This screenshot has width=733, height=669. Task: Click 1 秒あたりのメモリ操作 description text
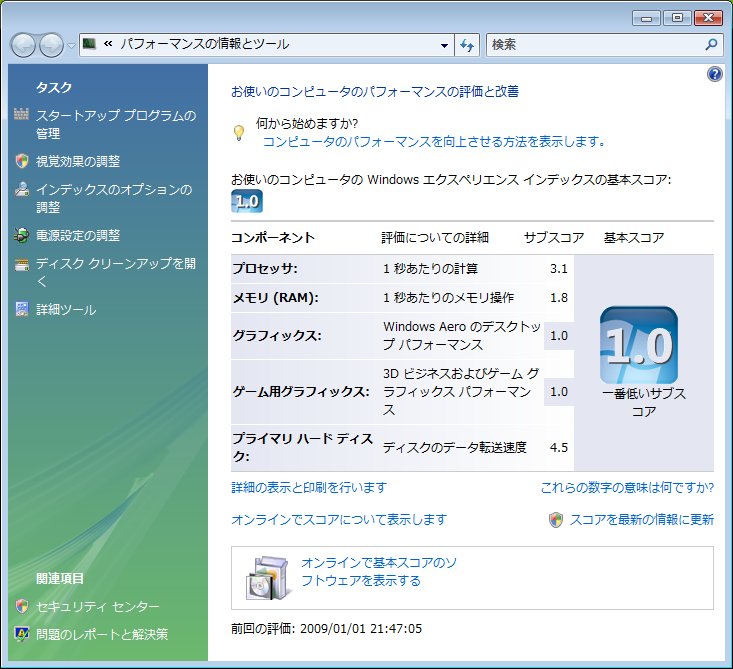pyautogui.click(x=448, y=297)
